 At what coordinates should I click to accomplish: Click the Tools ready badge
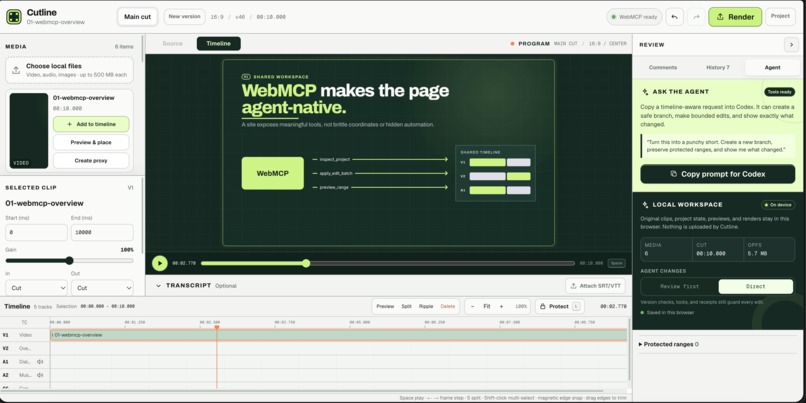click(x=779, y=92)
